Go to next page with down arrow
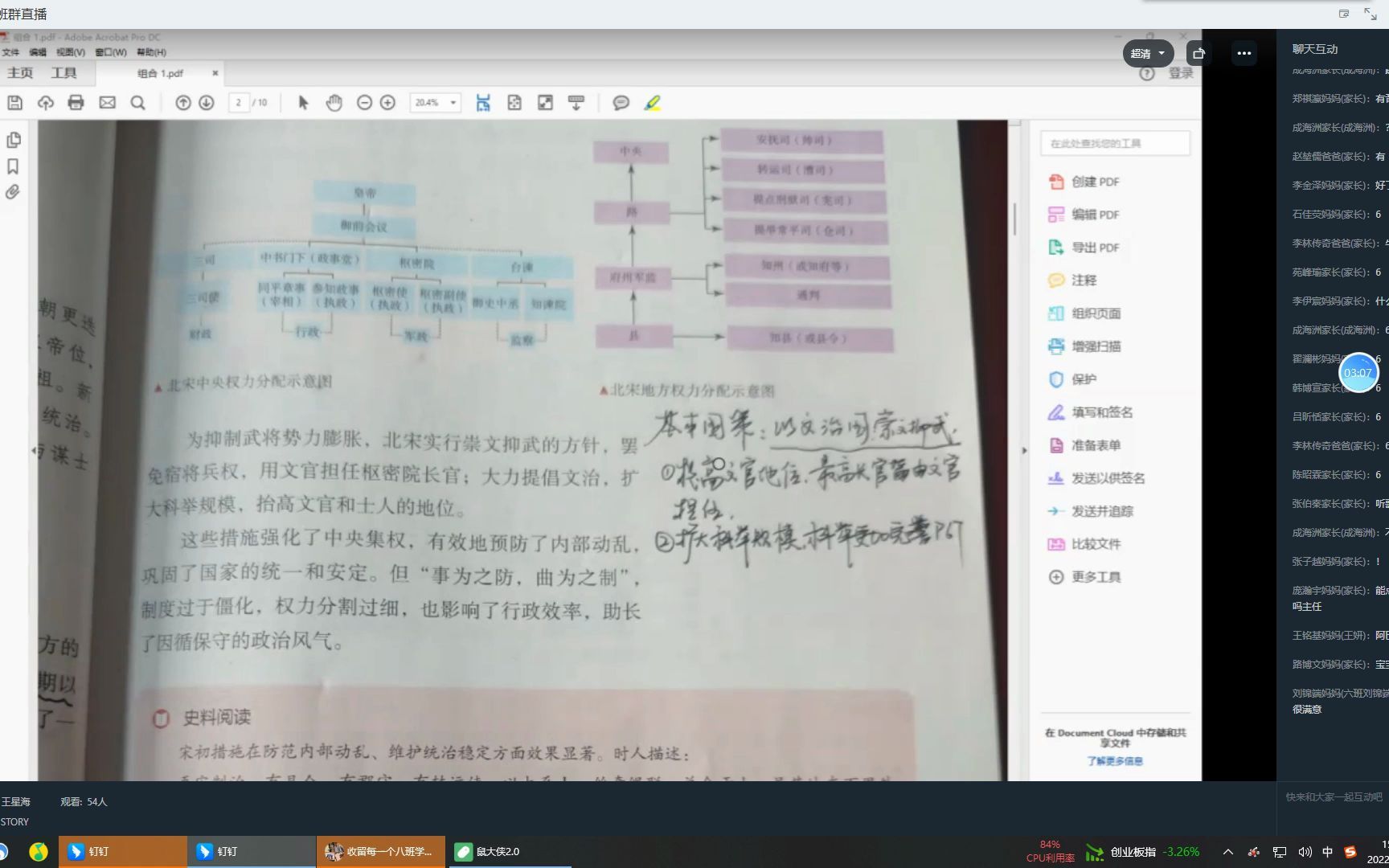 pyautogui.click(x=207, y=103)
